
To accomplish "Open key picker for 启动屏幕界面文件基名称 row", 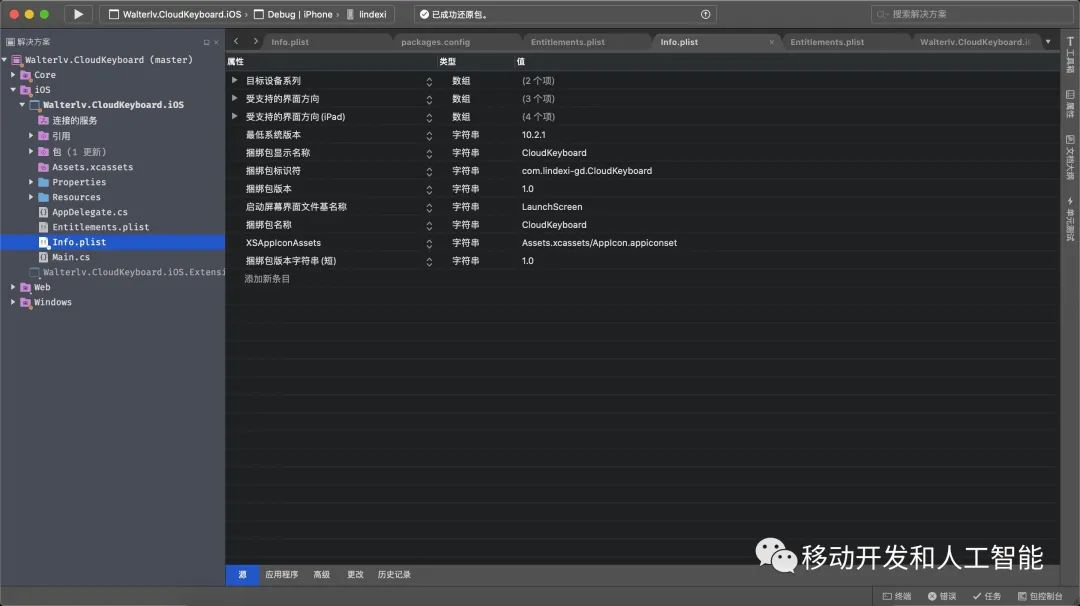I will [x=429, y=207].
